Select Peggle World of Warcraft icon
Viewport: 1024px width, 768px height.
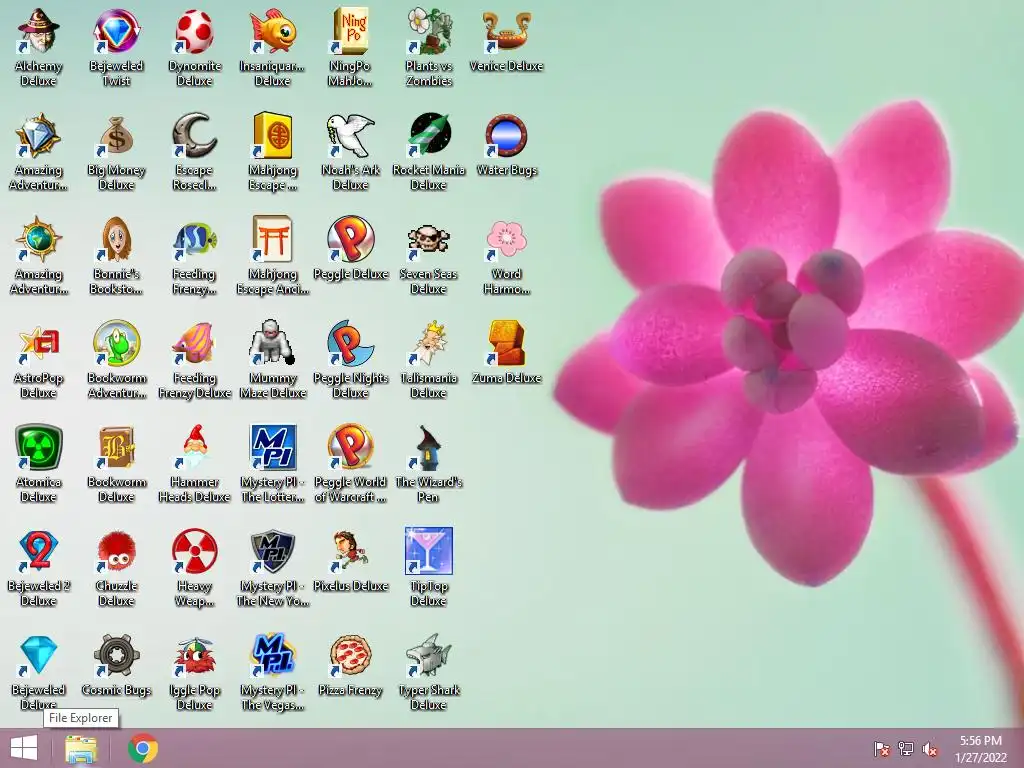(351, 448)
